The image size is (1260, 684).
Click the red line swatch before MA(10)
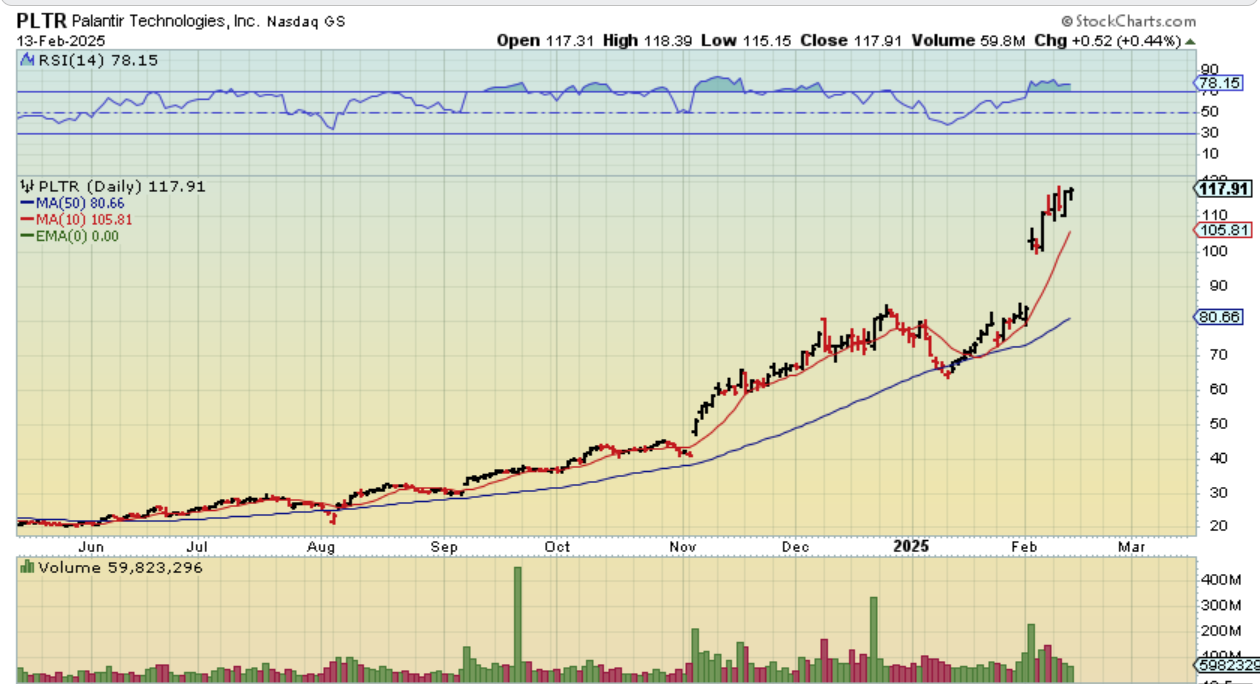[26, 219]
